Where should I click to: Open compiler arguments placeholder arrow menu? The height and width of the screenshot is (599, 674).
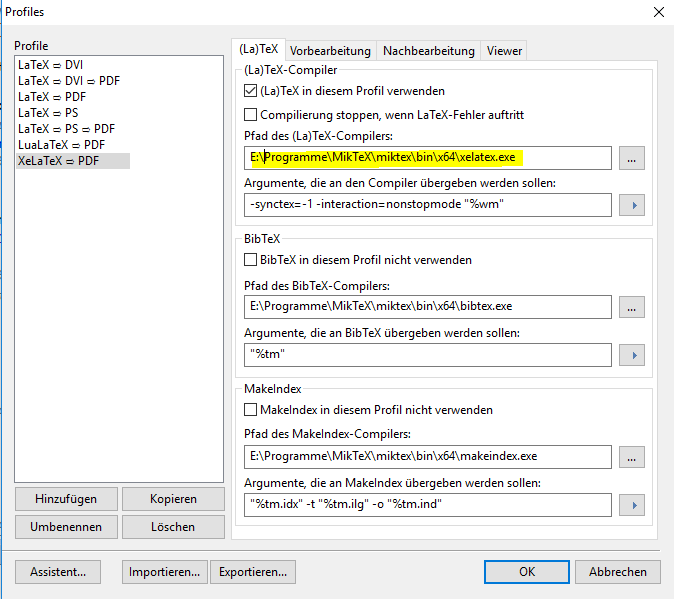630,205
